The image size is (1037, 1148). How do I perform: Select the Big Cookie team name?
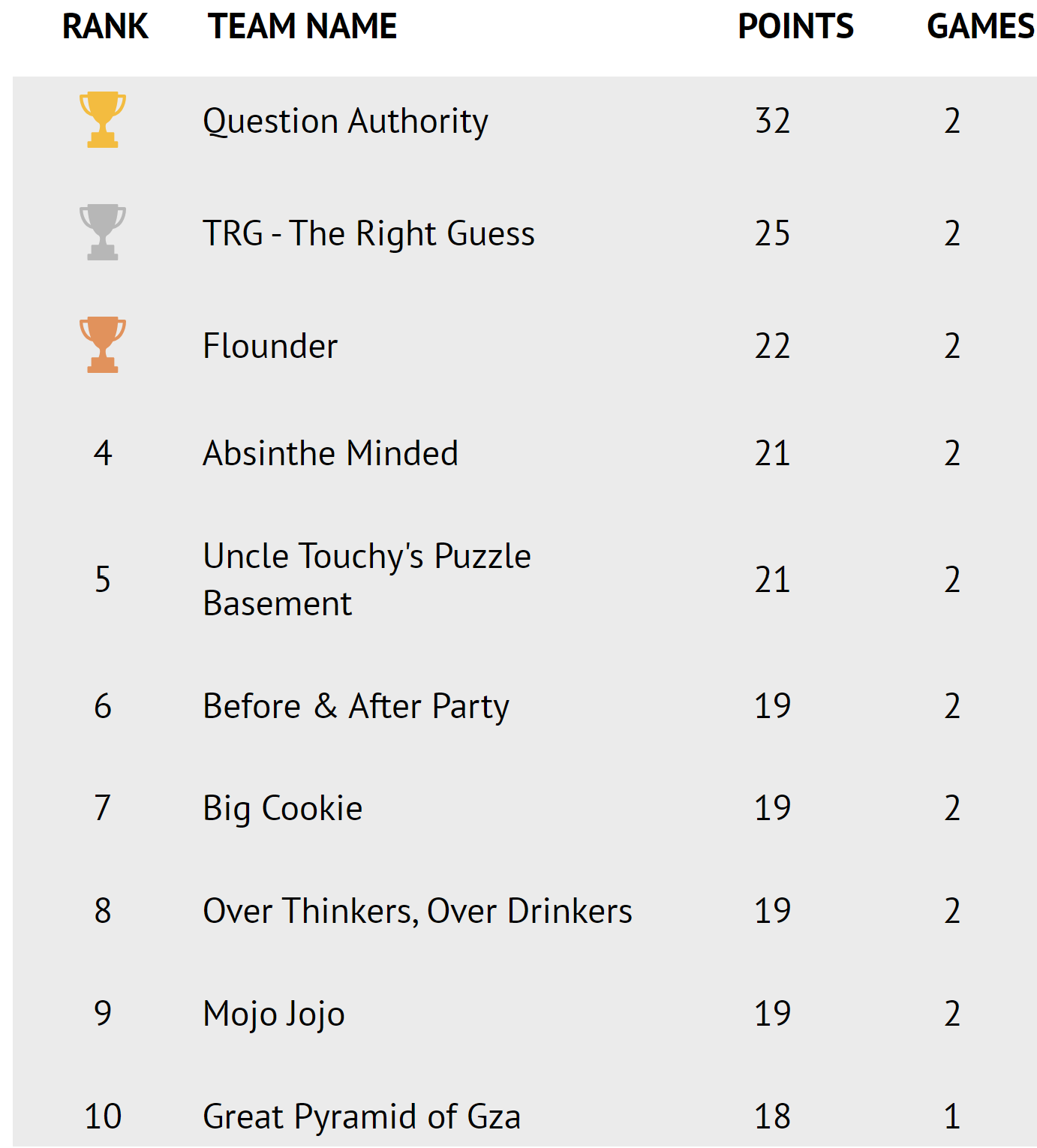tap(283, 809)
